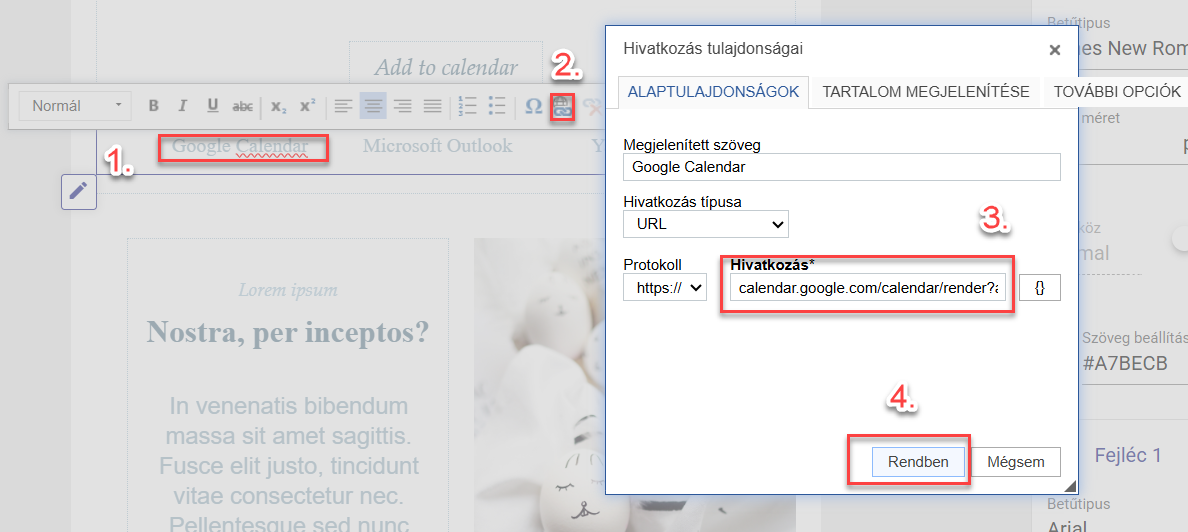Viewport: 1188px width, 532px height.
Task: Click the pencil edit icon
Action: 79,192
